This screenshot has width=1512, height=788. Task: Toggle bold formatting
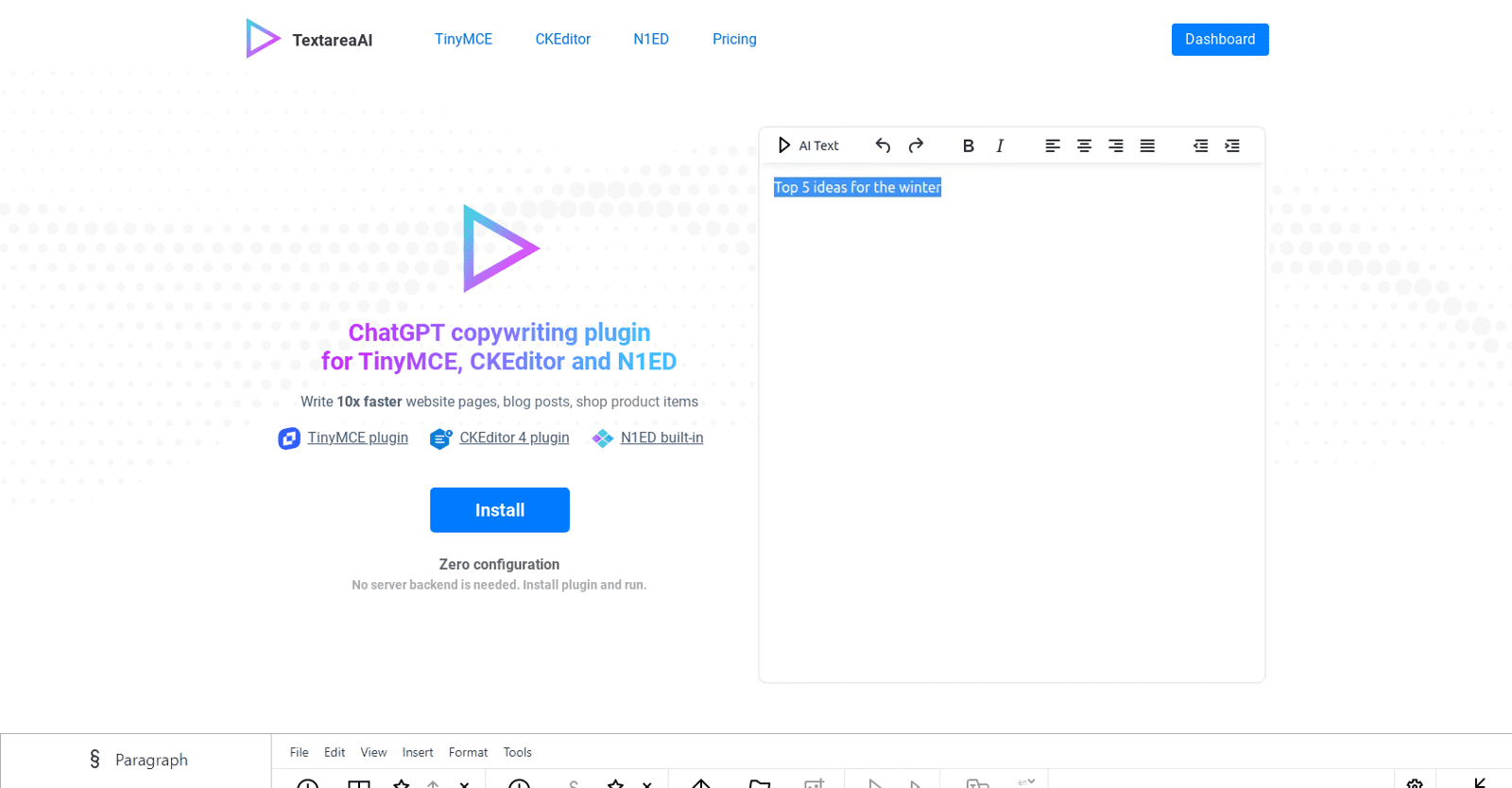pos(968,146)
